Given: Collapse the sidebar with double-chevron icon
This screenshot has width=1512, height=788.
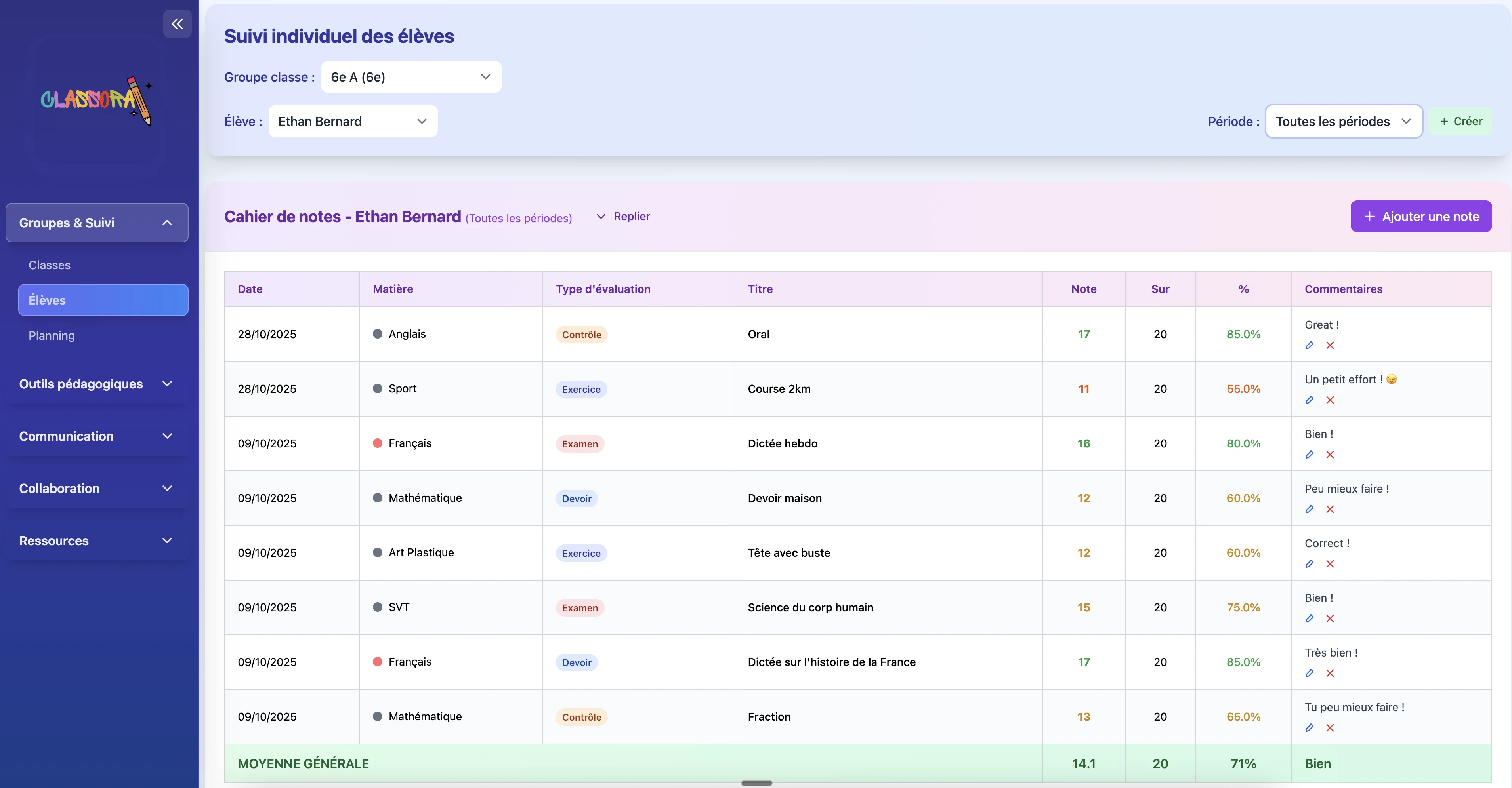Looking at the screenshot, I should [177, 24].
